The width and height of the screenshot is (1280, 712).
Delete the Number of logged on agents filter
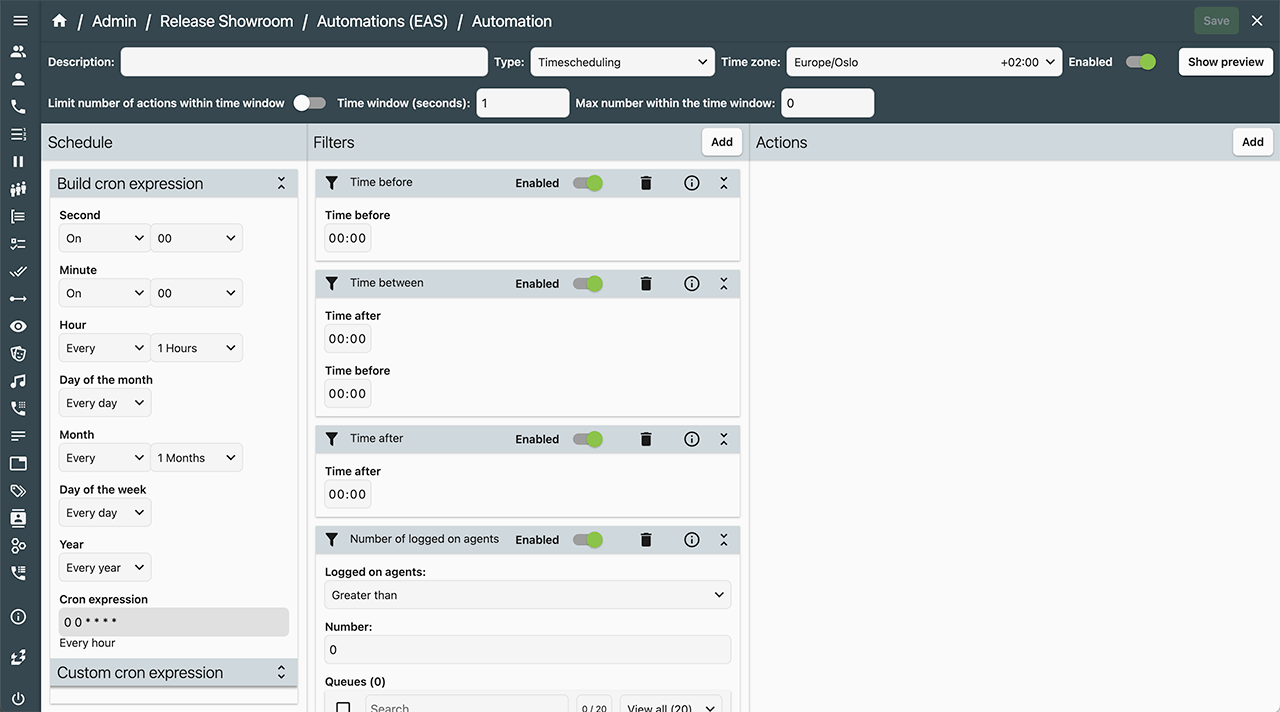(646, 540)
